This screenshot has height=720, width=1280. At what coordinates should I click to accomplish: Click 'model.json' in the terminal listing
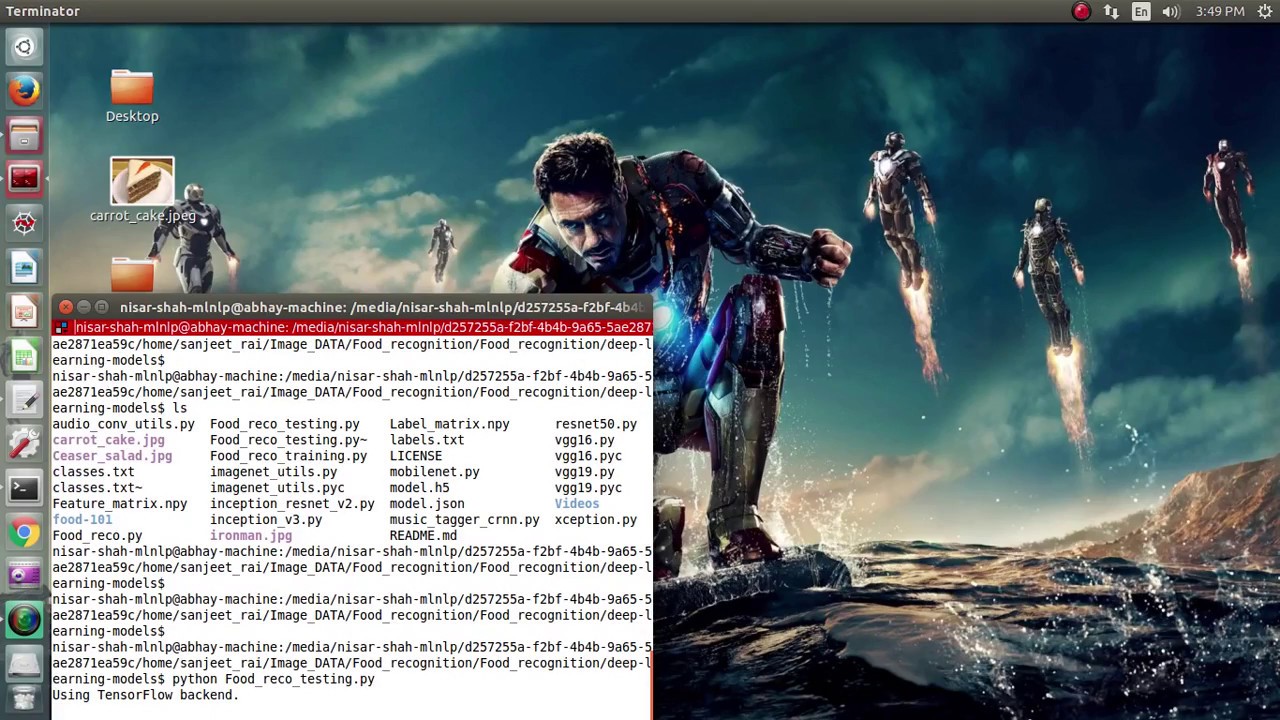[427, 504]
